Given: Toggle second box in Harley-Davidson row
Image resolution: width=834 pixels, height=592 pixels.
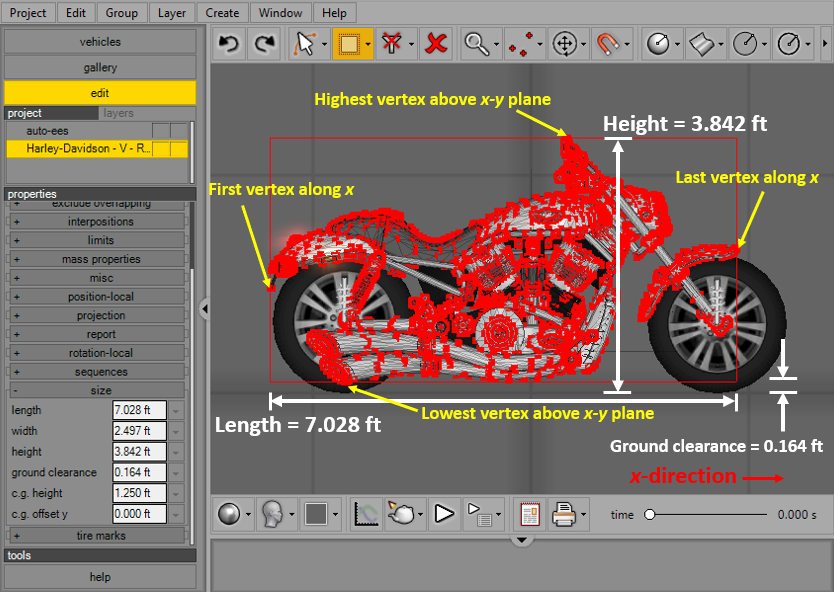Looking at the screenshot, I should 179,149.
